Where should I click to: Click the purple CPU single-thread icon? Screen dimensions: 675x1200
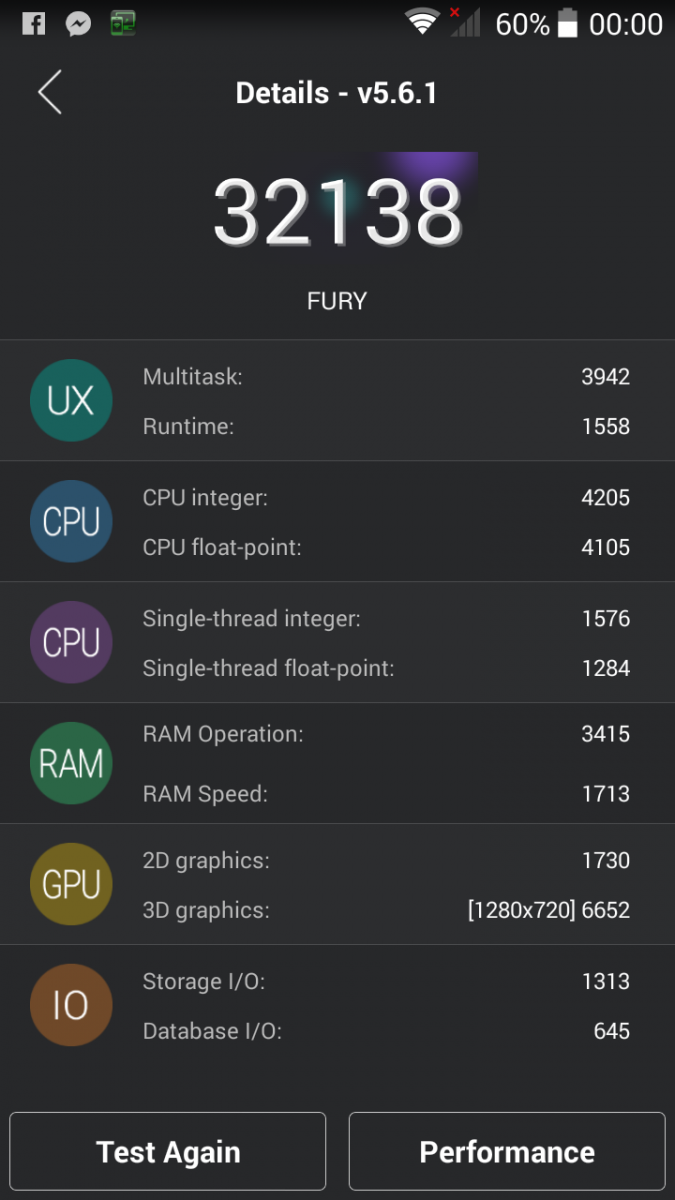click(71, 643)
